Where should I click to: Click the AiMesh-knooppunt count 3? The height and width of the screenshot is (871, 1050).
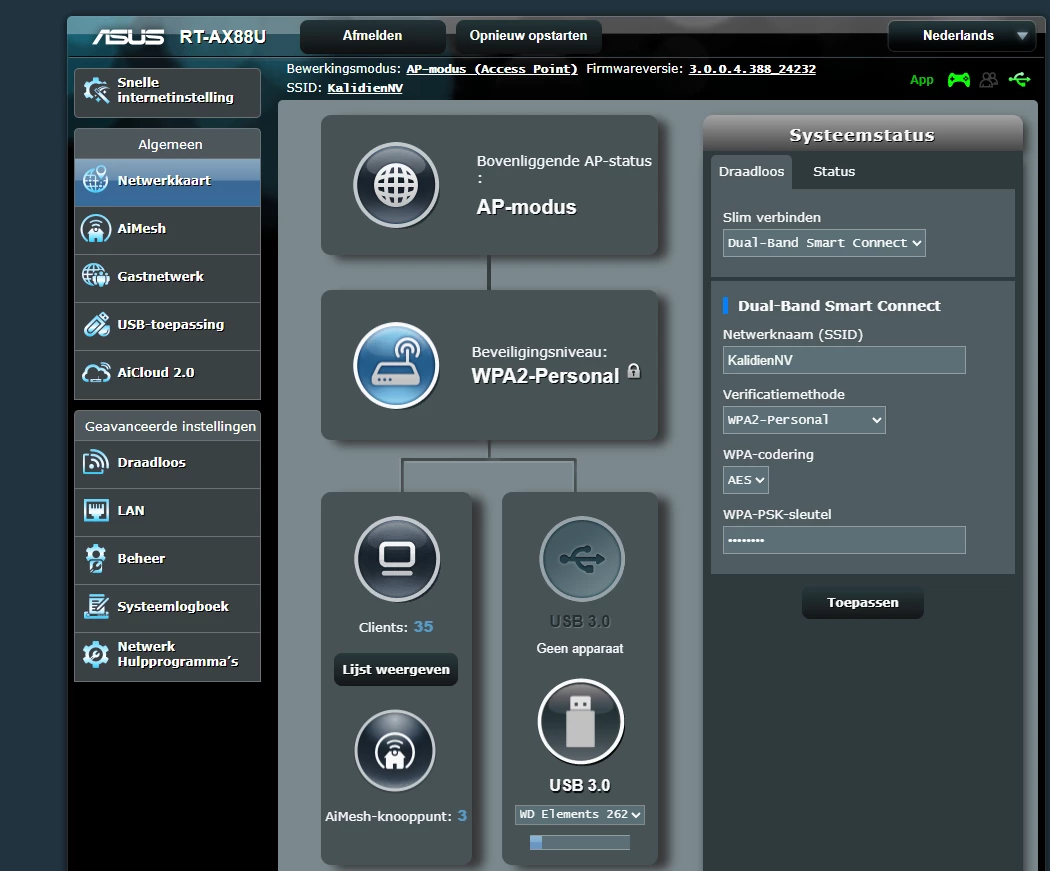click(462, 816)
